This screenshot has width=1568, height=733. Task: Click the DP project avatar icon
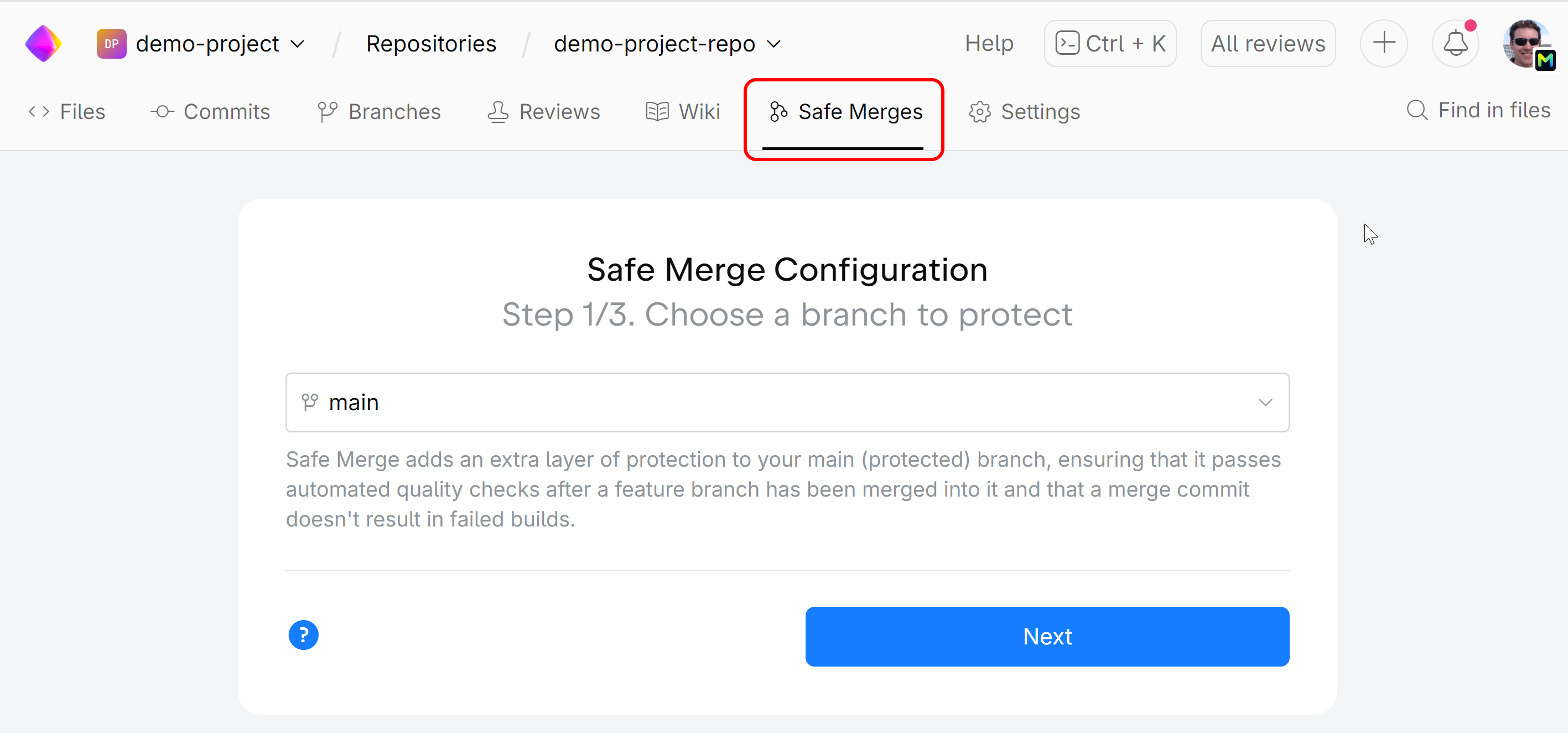point(111,44)
